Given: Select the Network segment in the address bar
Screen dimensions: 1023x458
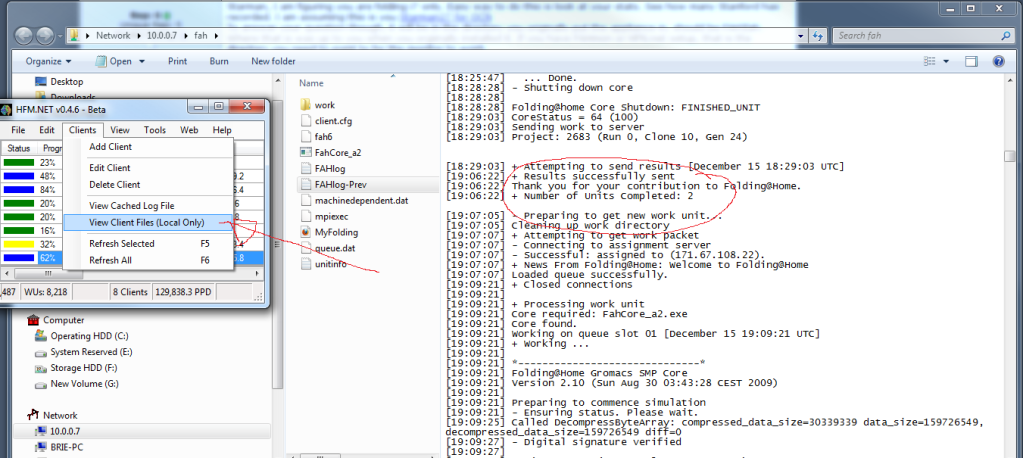Looking at the screenshot, I should [x=113, y=36].
